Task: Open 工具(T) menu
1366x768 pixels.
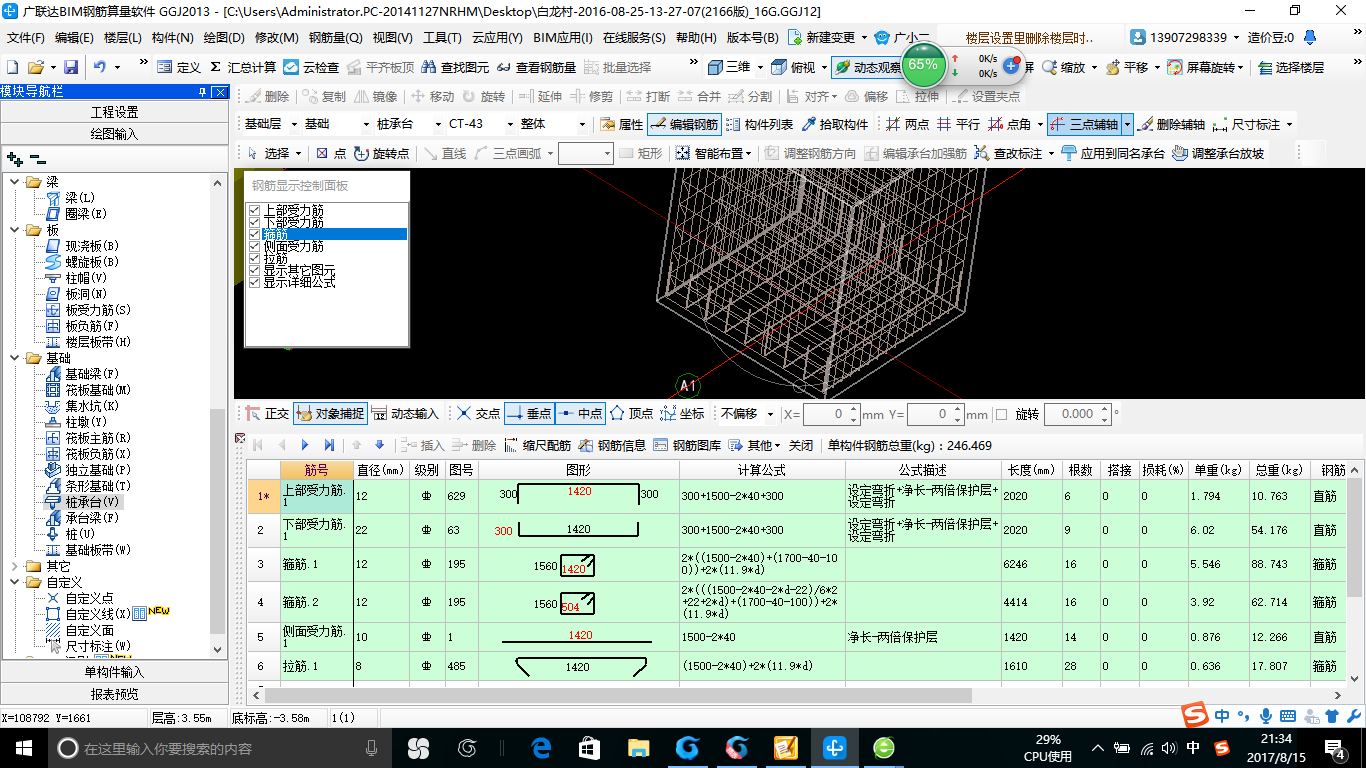Action: coord(442,38)
